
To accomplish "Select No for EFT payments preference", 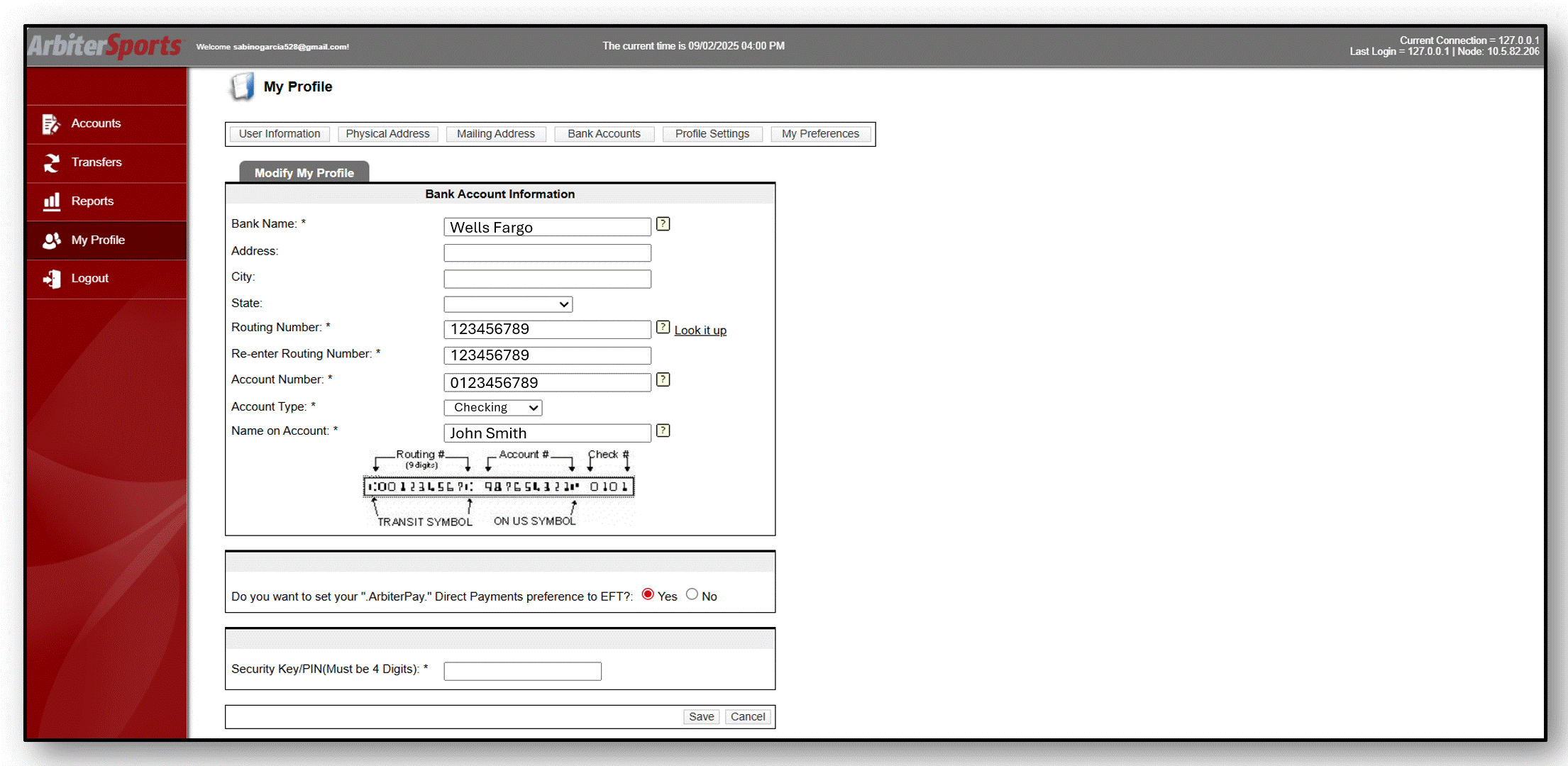I will [x=692, y=594].
